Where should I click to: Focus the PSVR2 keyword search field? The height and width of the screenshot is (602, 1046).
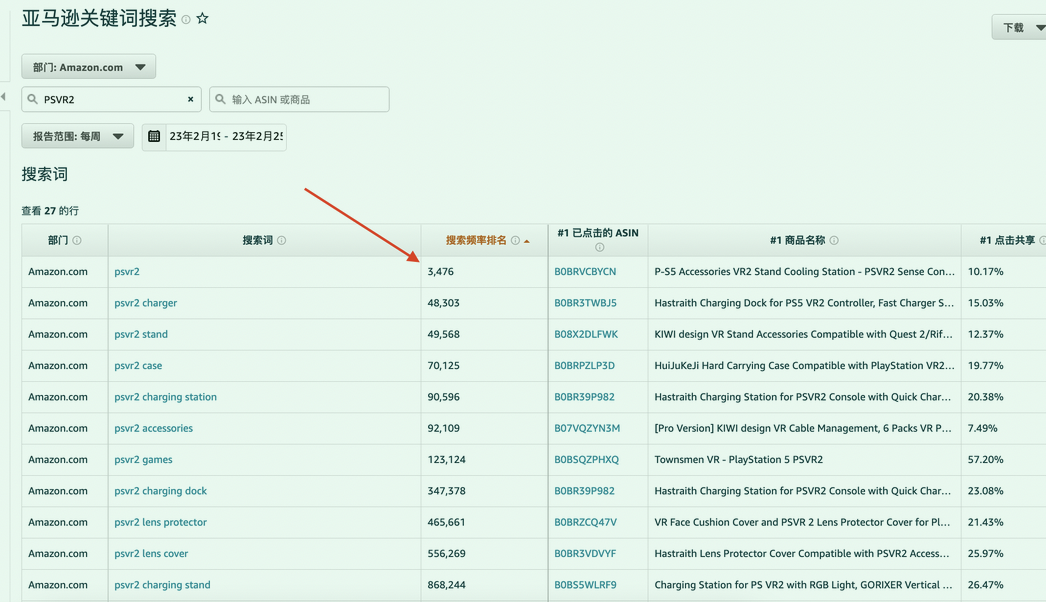111,99
